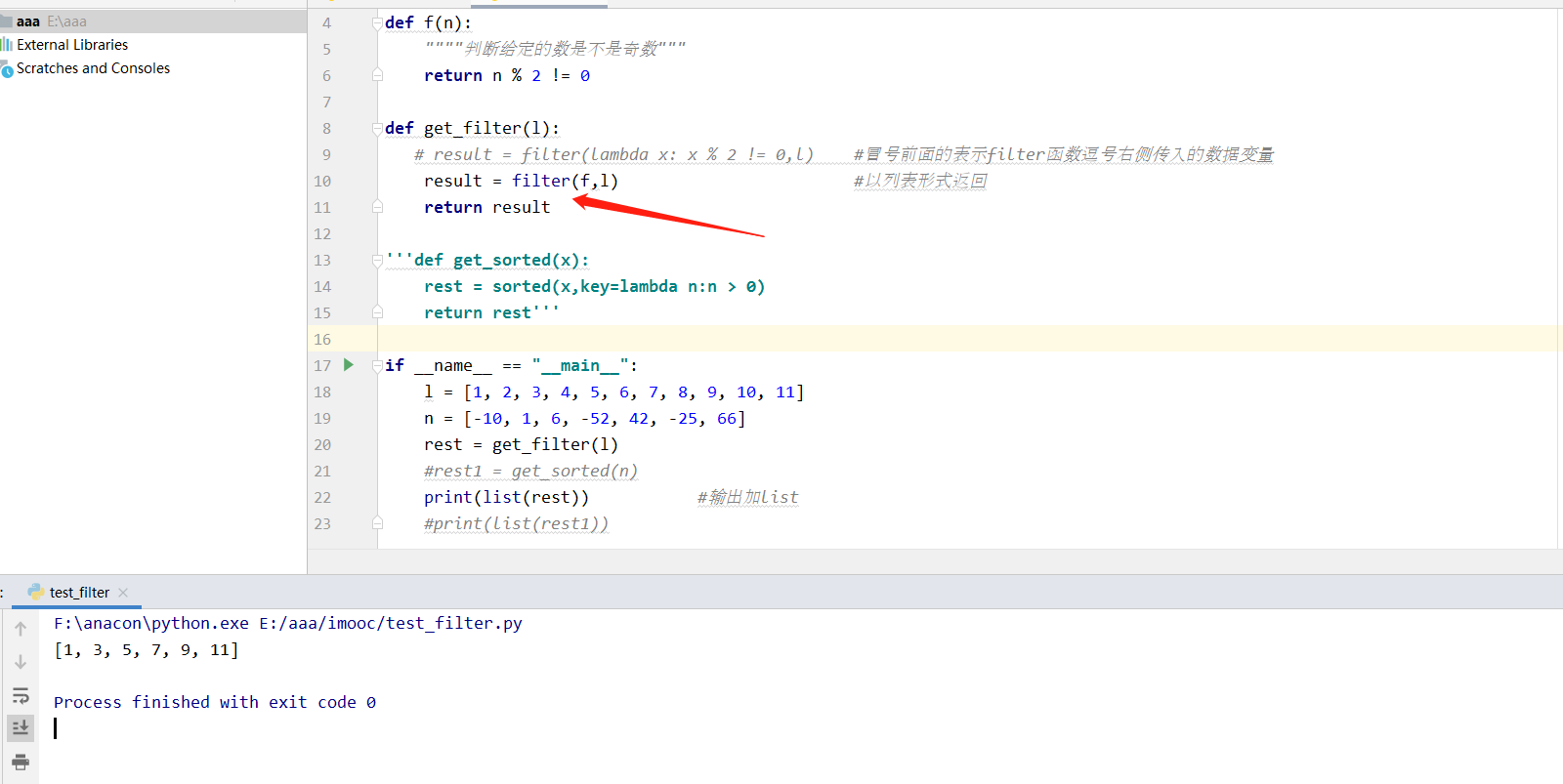Collapse def f(n) fold marker

[377, 22]
